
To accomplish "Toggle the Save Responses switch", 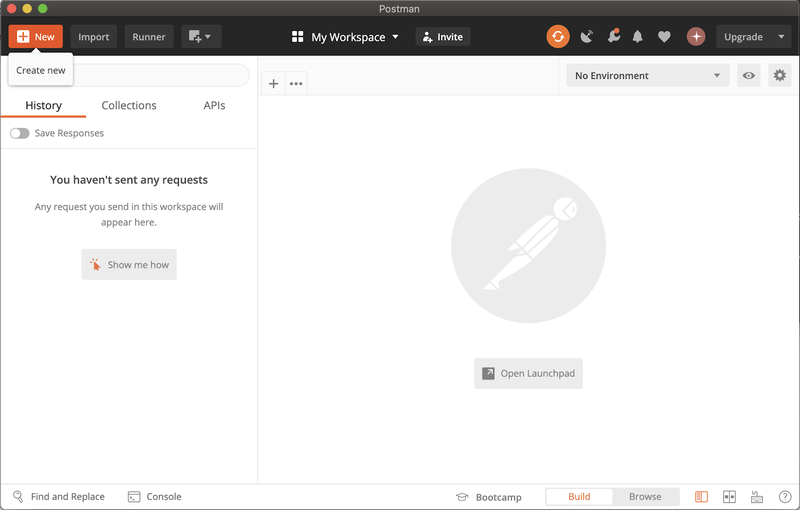I will pos(19,133).
